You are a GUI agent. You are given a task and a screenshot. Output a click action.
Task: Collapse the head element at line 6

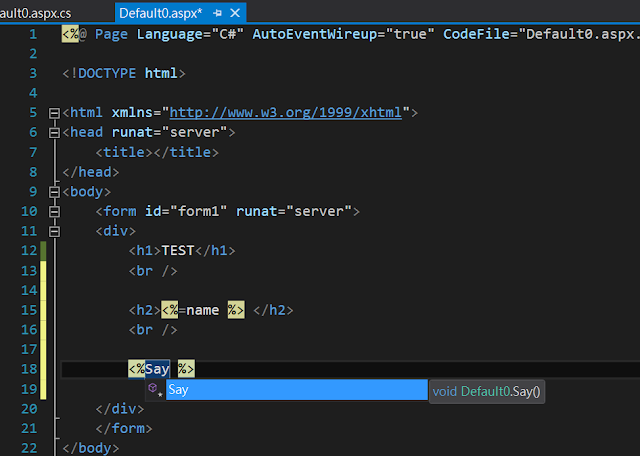point(54,133)
